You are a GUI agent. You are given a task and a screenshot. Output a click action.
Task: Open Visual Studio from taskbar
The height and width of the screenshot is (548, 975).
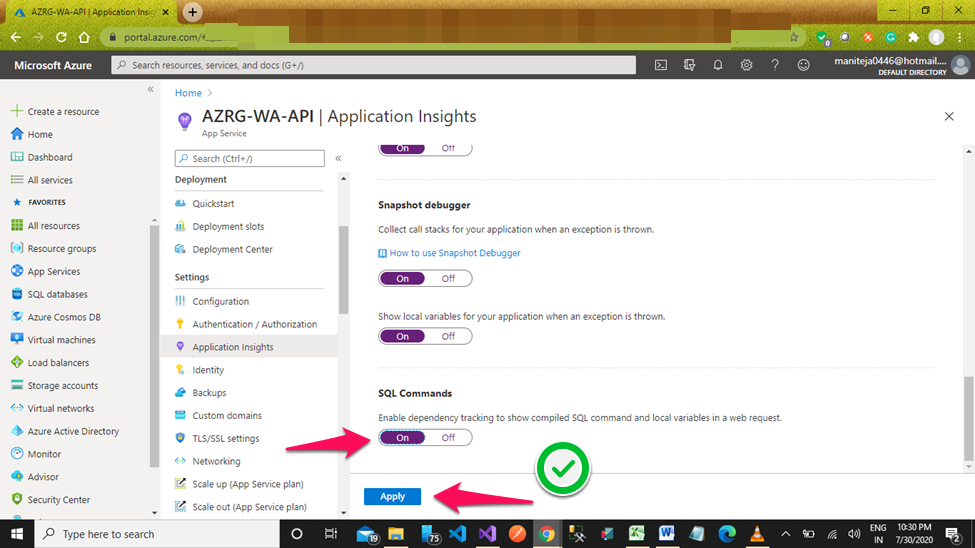488,534
